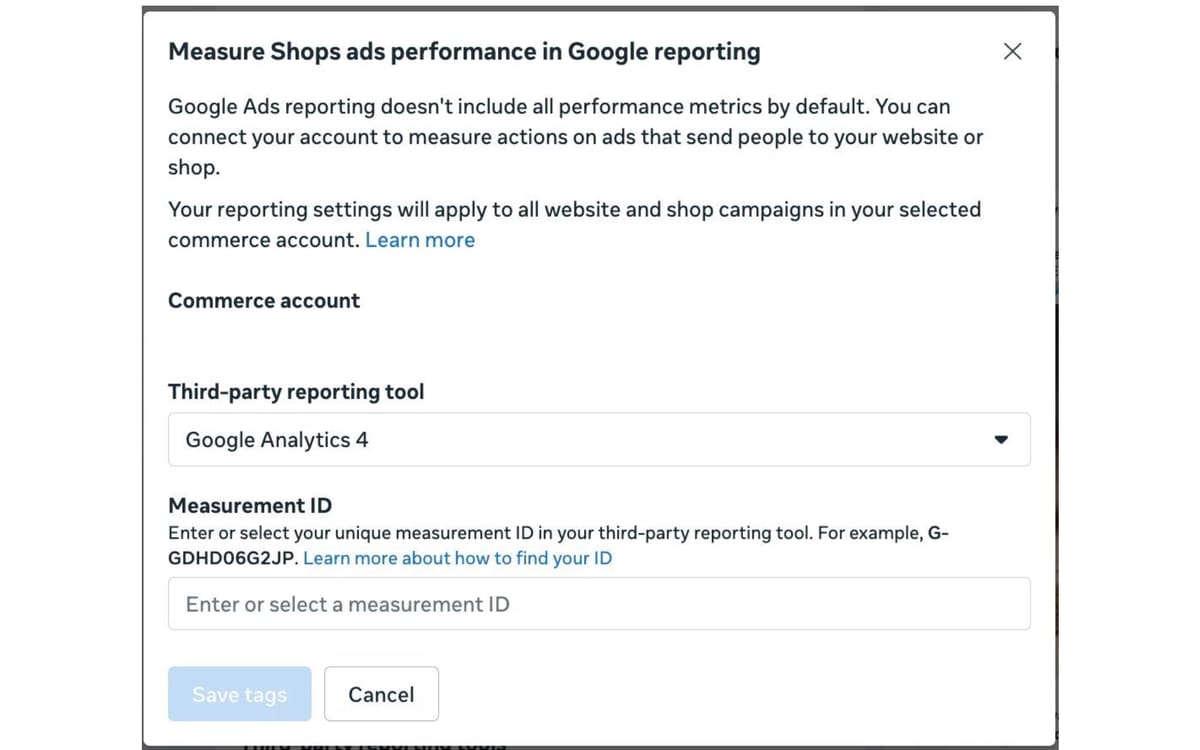Click the Third-party reporting tool label
The width and height of the screenshot is (1200, 750).
pyautogui.click(x=296, y=392)
